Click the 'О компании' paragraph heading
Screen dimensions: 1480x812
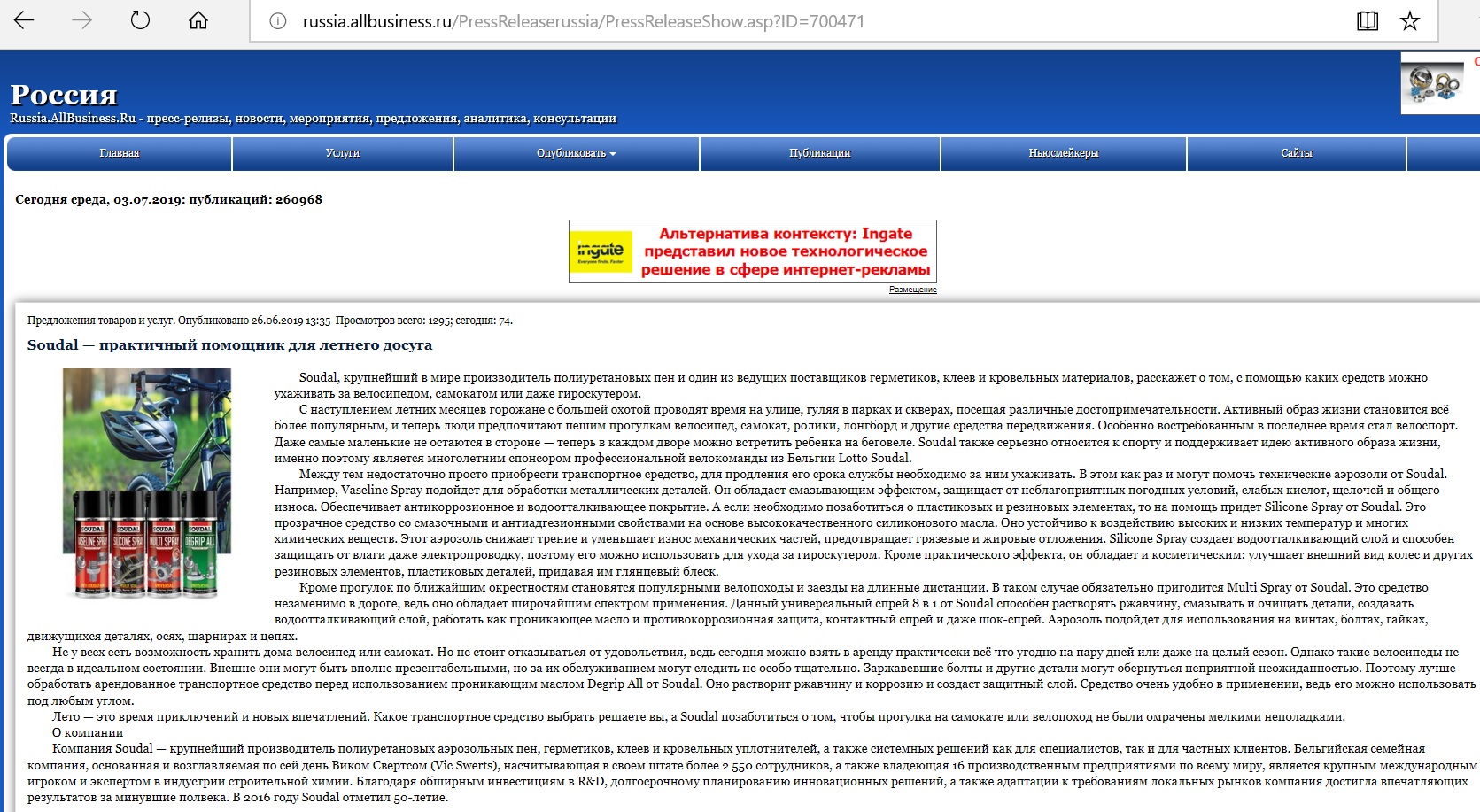(x=88, y=732)
